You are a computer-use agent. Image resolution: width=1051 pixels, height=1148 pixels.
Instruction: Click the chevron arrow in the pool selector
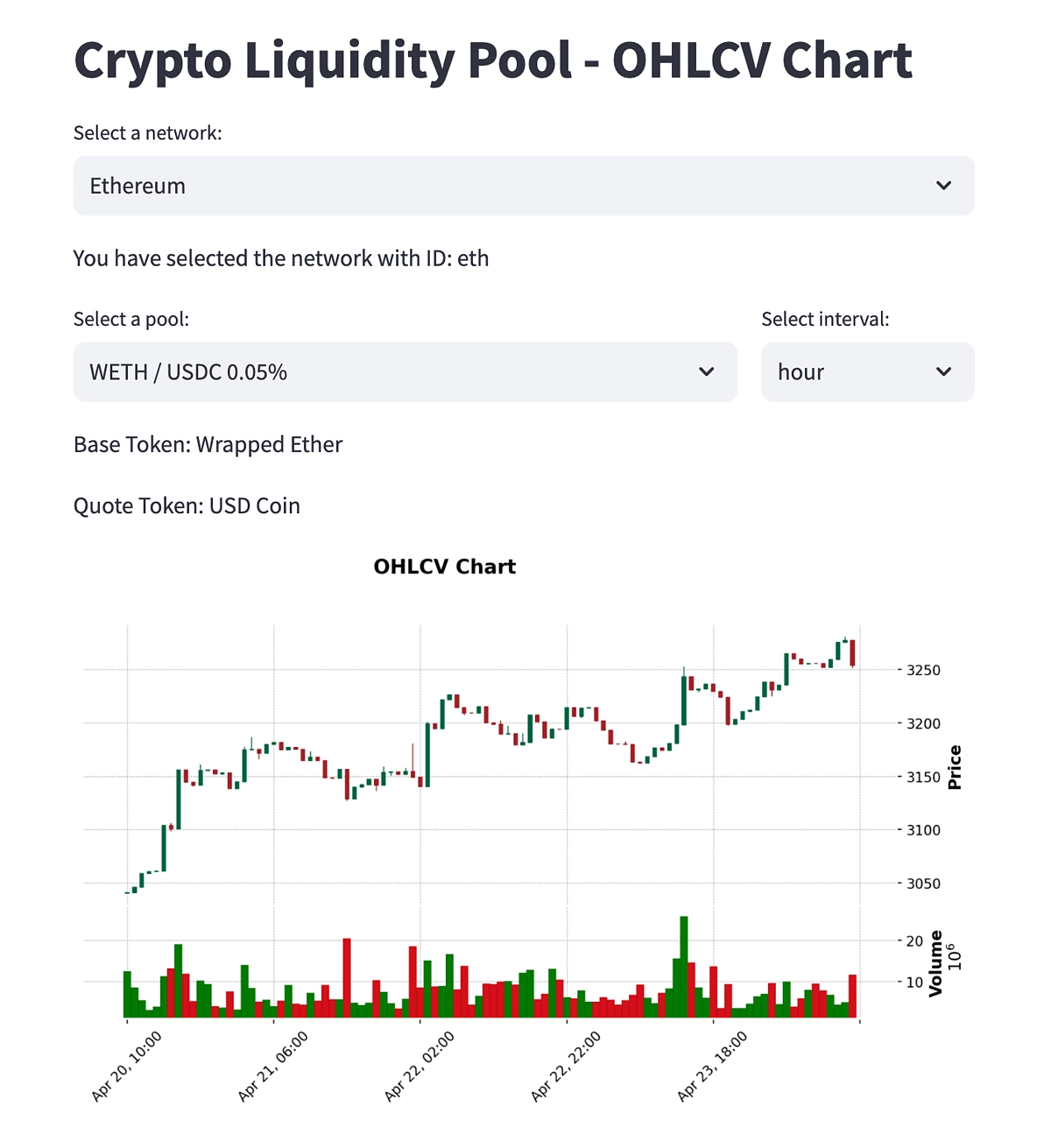pyautogui.click(x=706, y=372)
